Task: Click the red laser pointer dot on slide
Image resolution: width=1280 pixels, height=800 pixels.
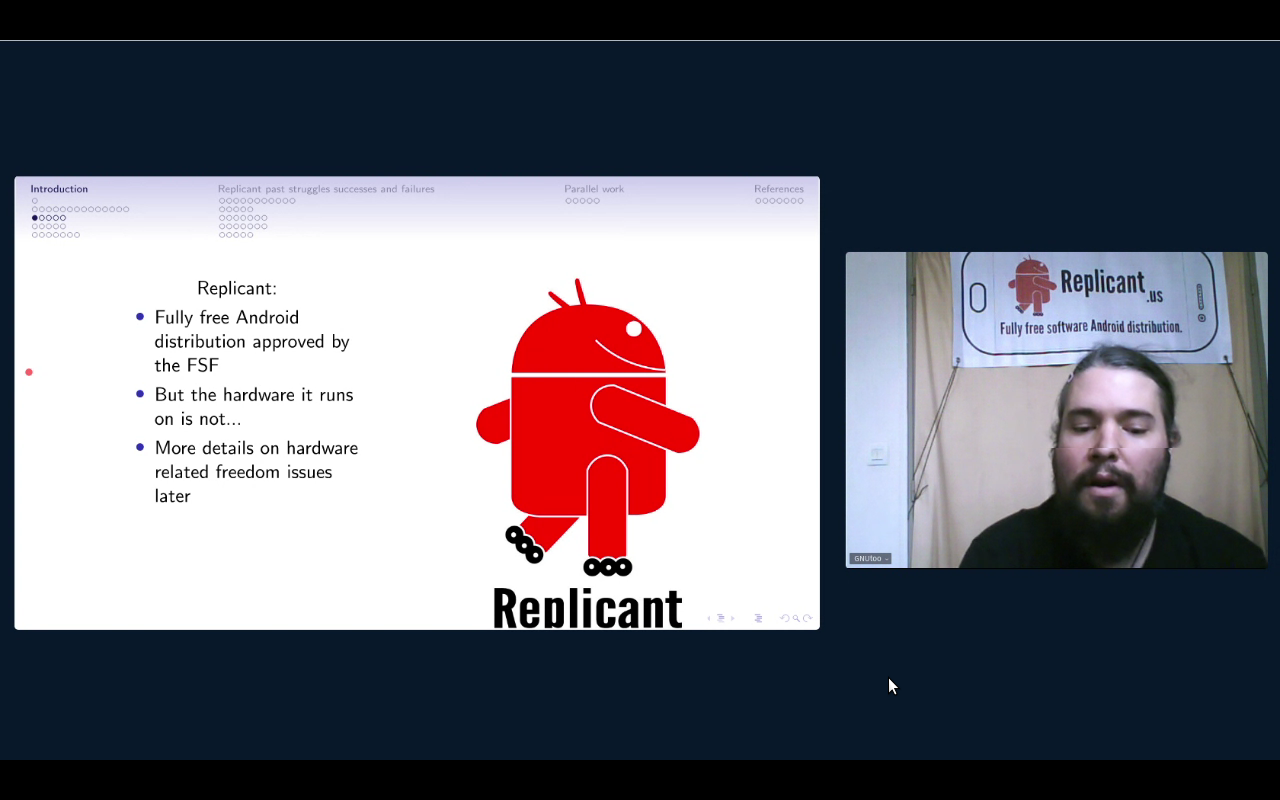Action: 29,372
